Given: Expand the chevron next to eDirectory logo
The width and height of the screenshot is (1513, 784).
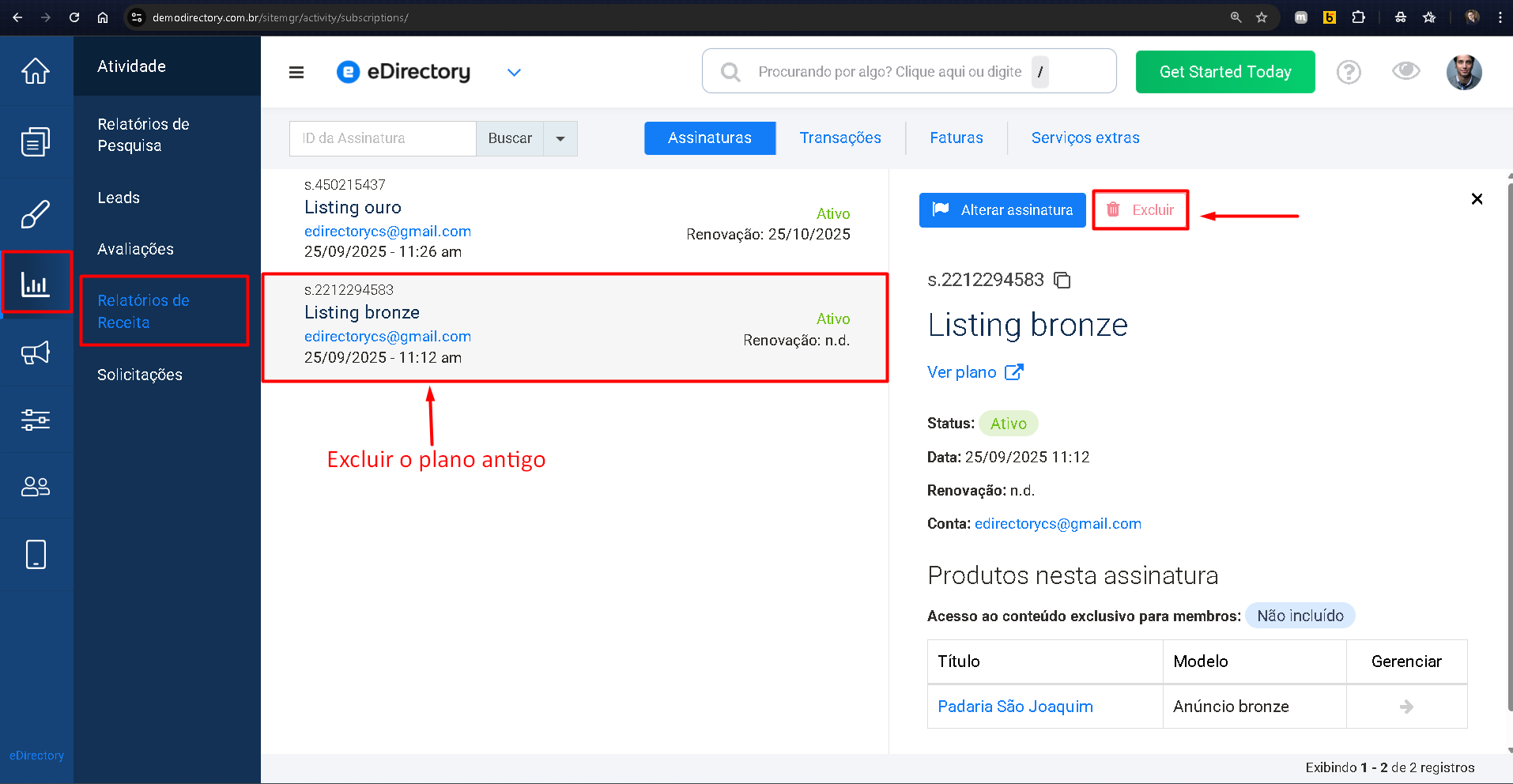Looking at the screenshot, I should point(514,73).
